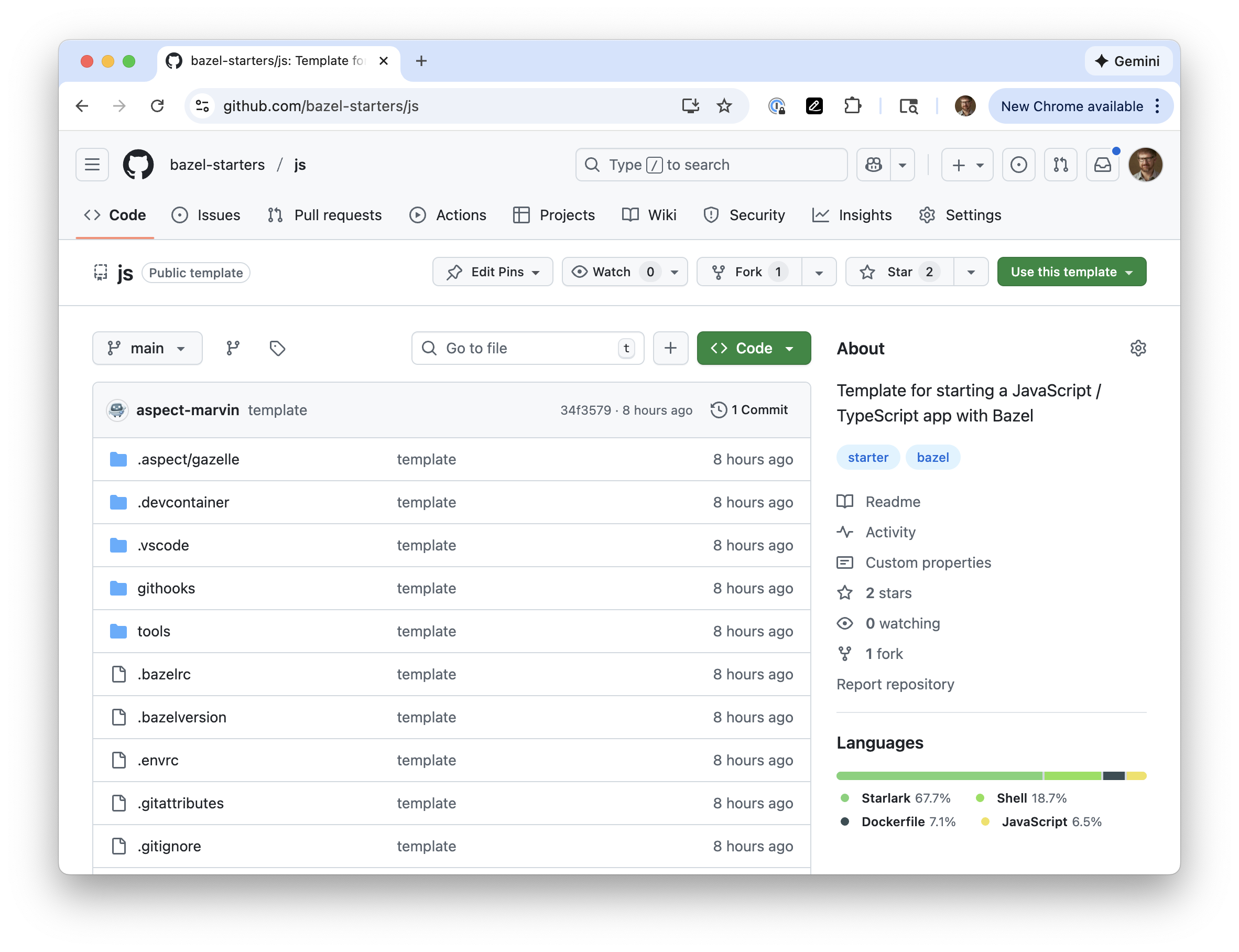Image resolution: width=1239 pixels, height=952 pixels.
Task: Open the Chrome profile avatar
Action: (x=965, y=106)
